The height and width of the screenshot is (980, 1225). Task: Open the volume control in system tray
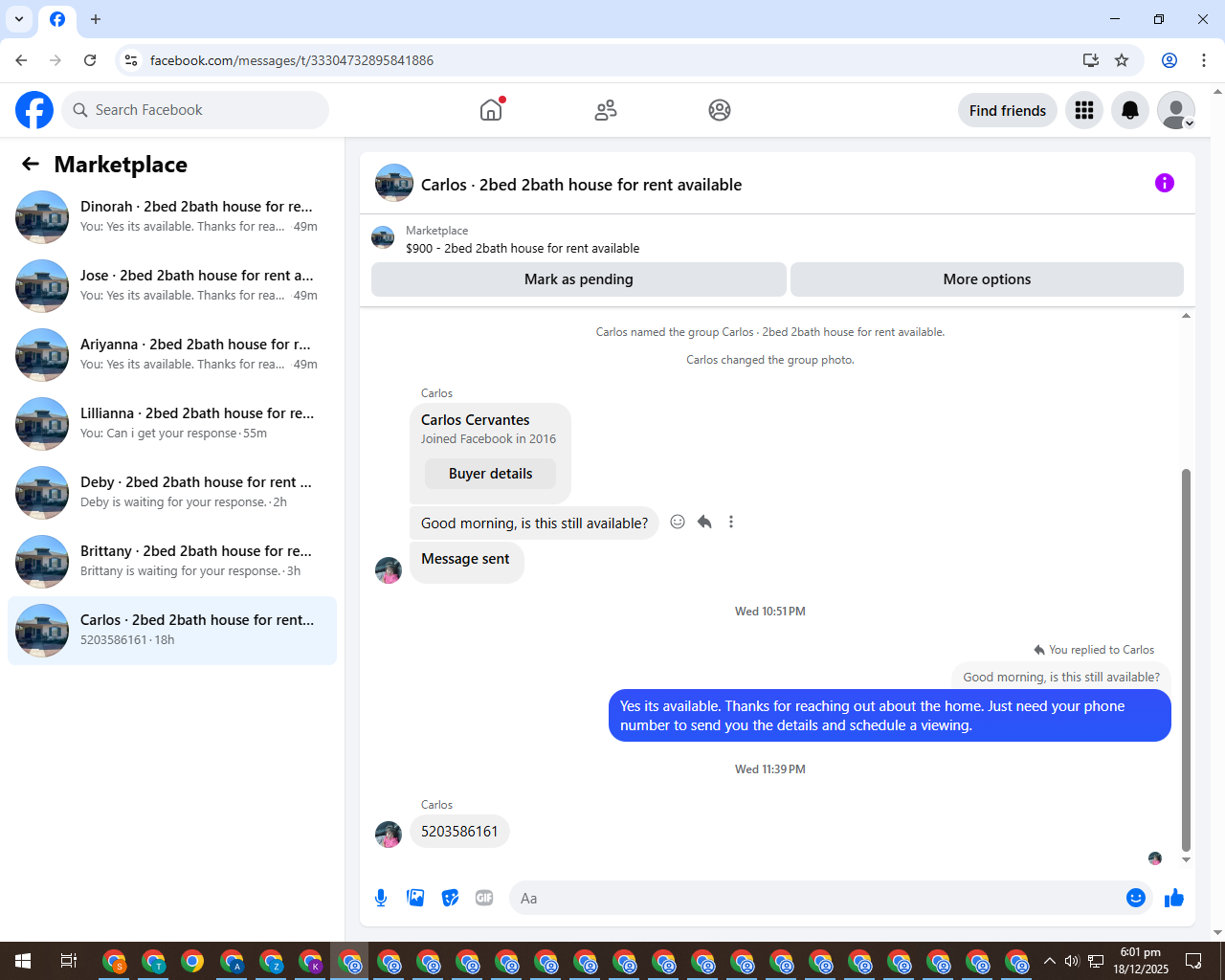click(1072, 961)
